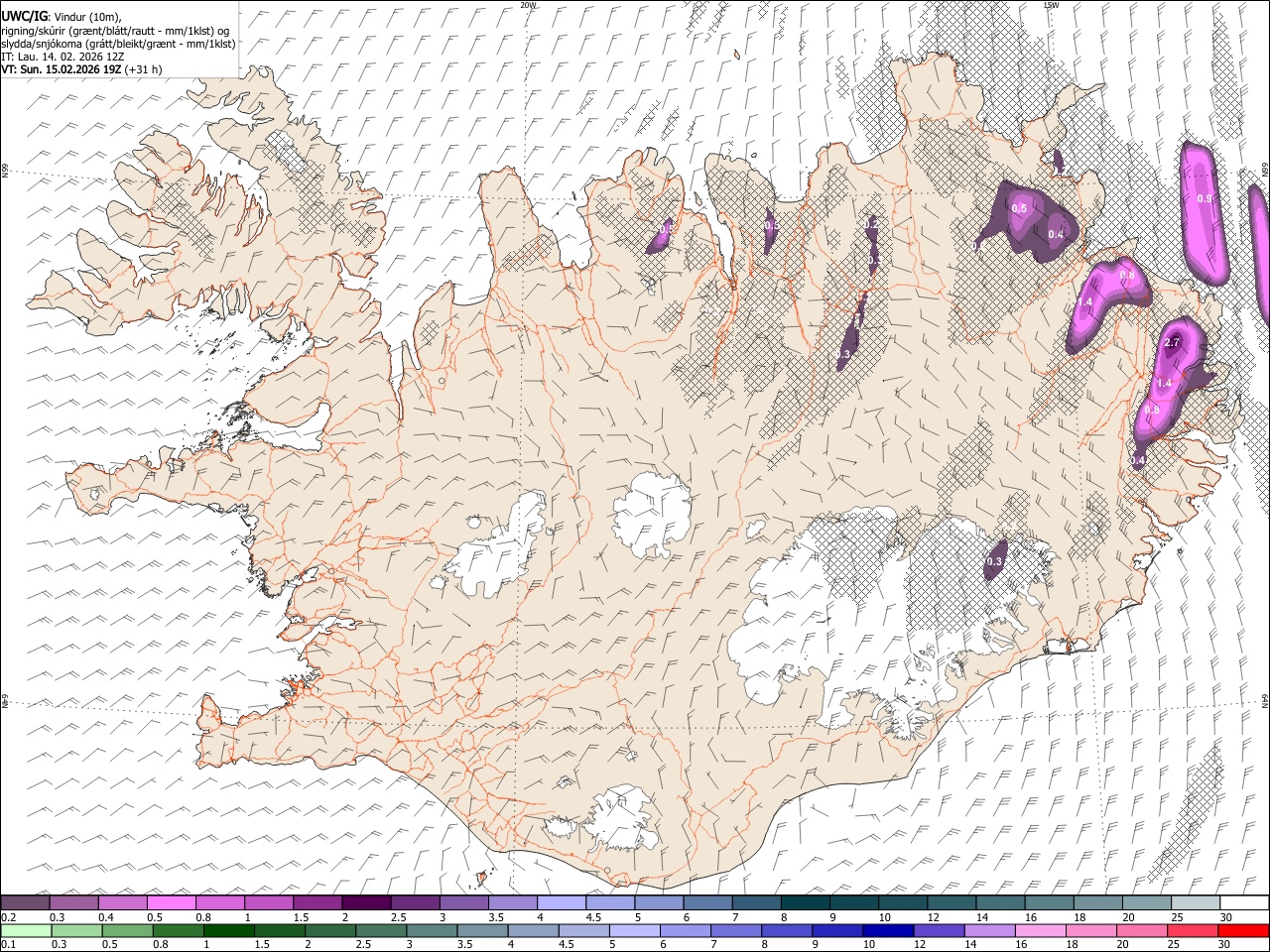Screen dimensions: 1270x952
Task: Click the valid time 'VT: Sun. 15.02.2026 19Z'
Action: (62, 69)
